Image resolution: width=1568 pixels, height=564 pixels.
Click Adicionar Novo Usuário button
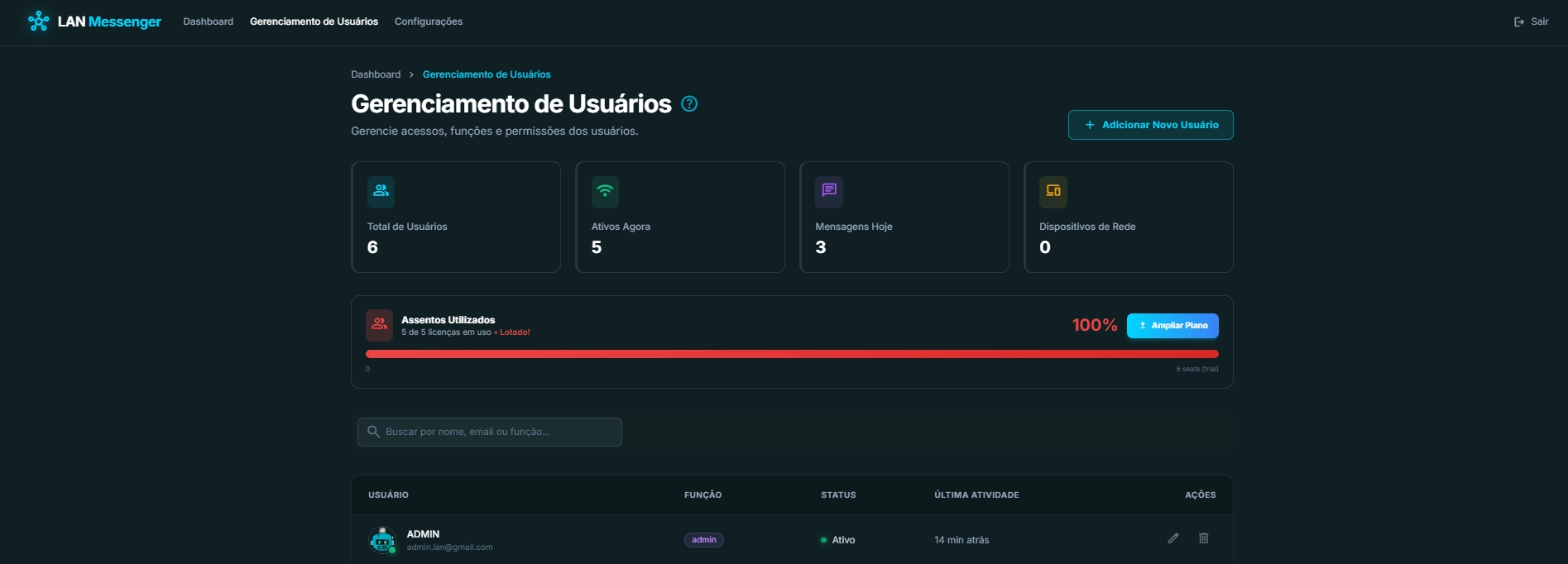tap(1150, 125)
